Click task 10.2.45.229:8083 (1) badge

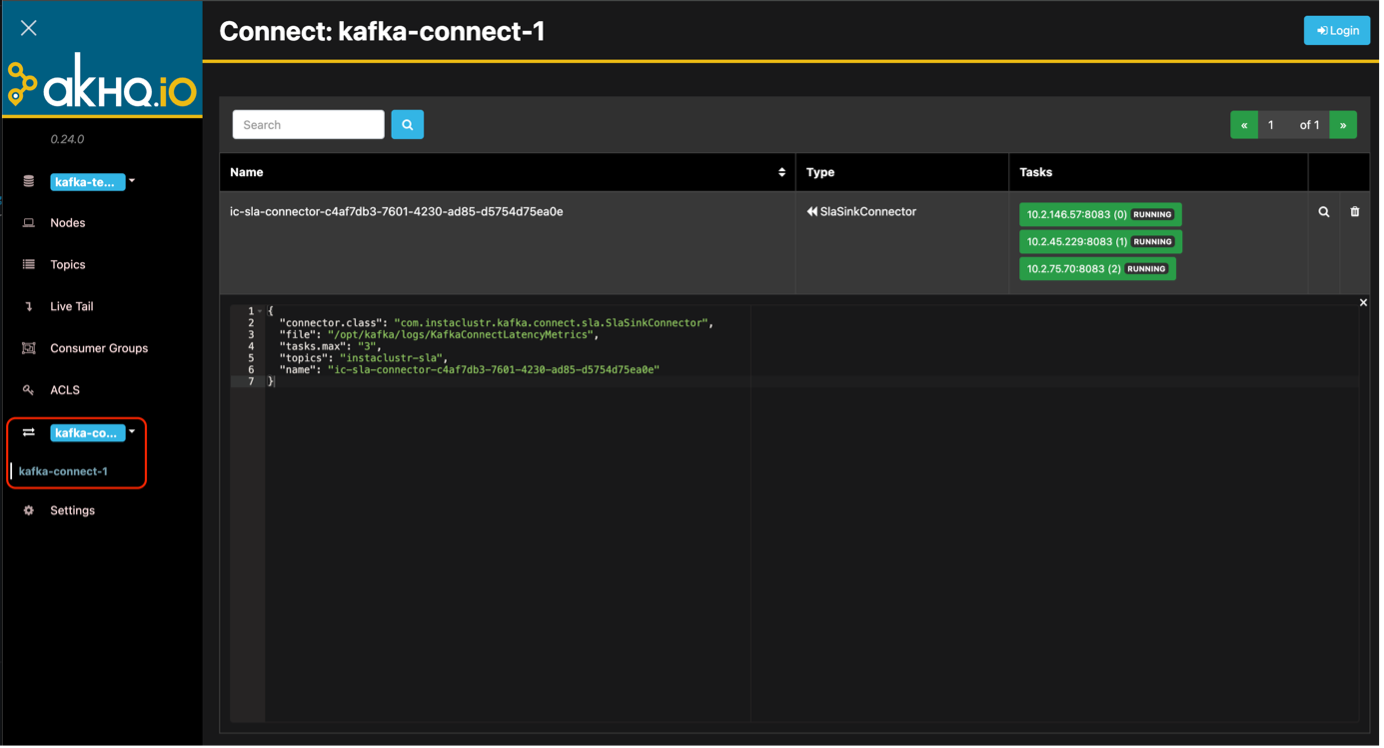click(1100, 242)
